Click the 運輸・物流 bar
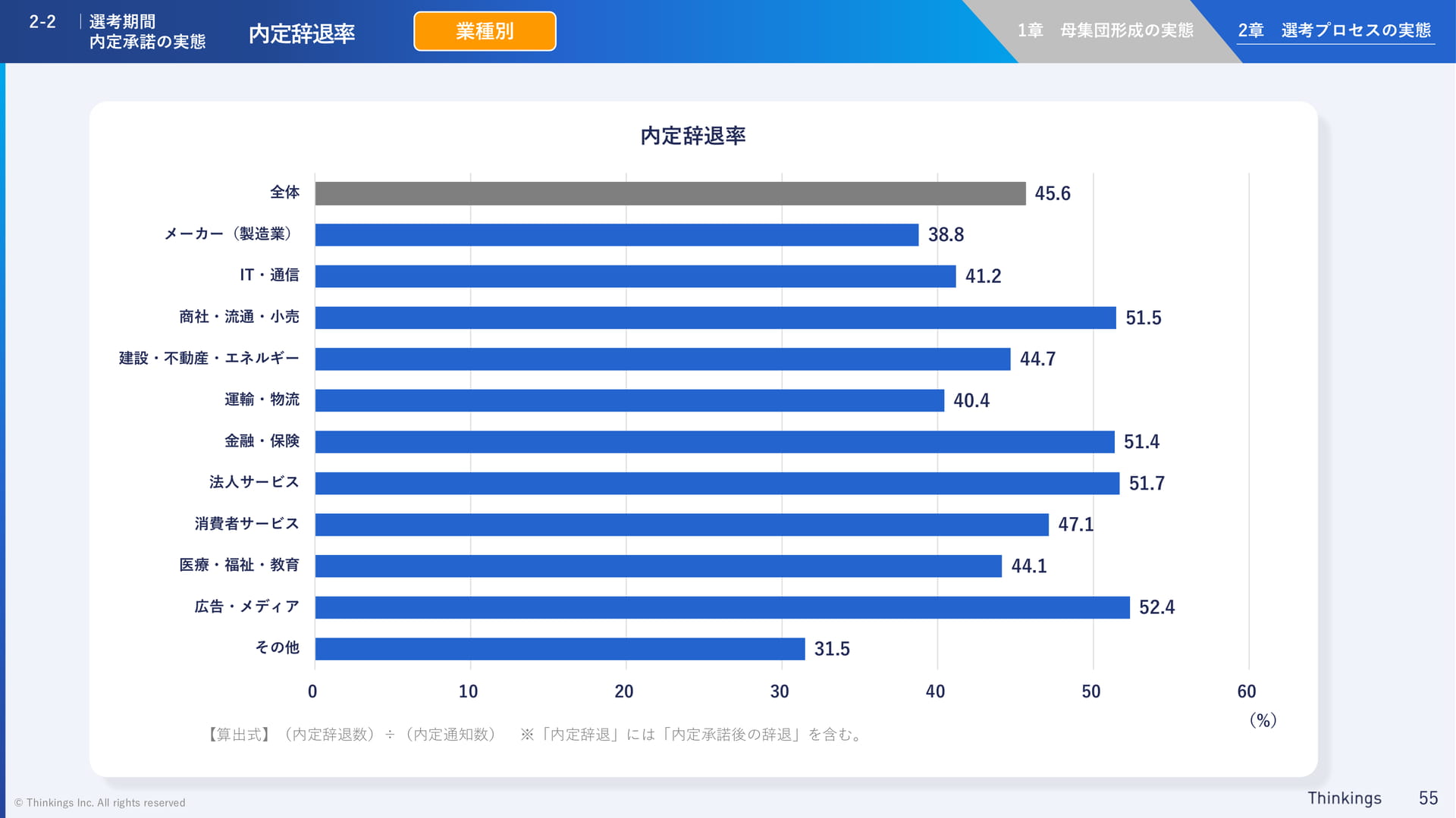Image resolution: width=1456 pixels, height=818 pixels. coord(629,400)
